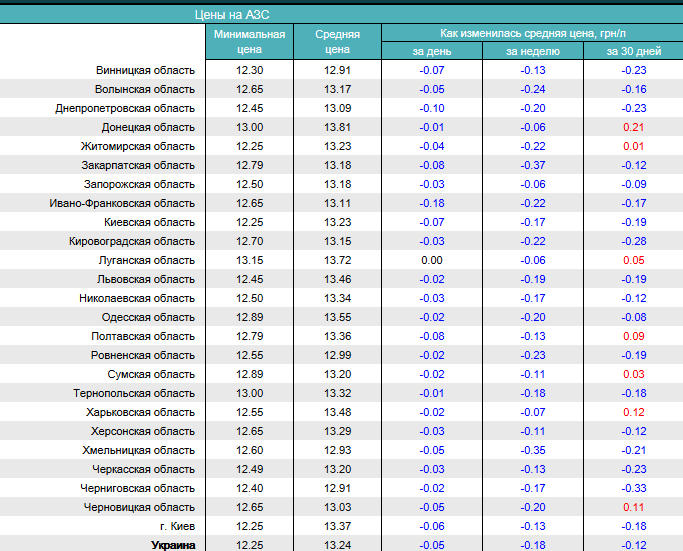Viewport: 683px width, 551px height.
Task: Select the 'Харьковская область' row label
Action: tap(143, 412)
